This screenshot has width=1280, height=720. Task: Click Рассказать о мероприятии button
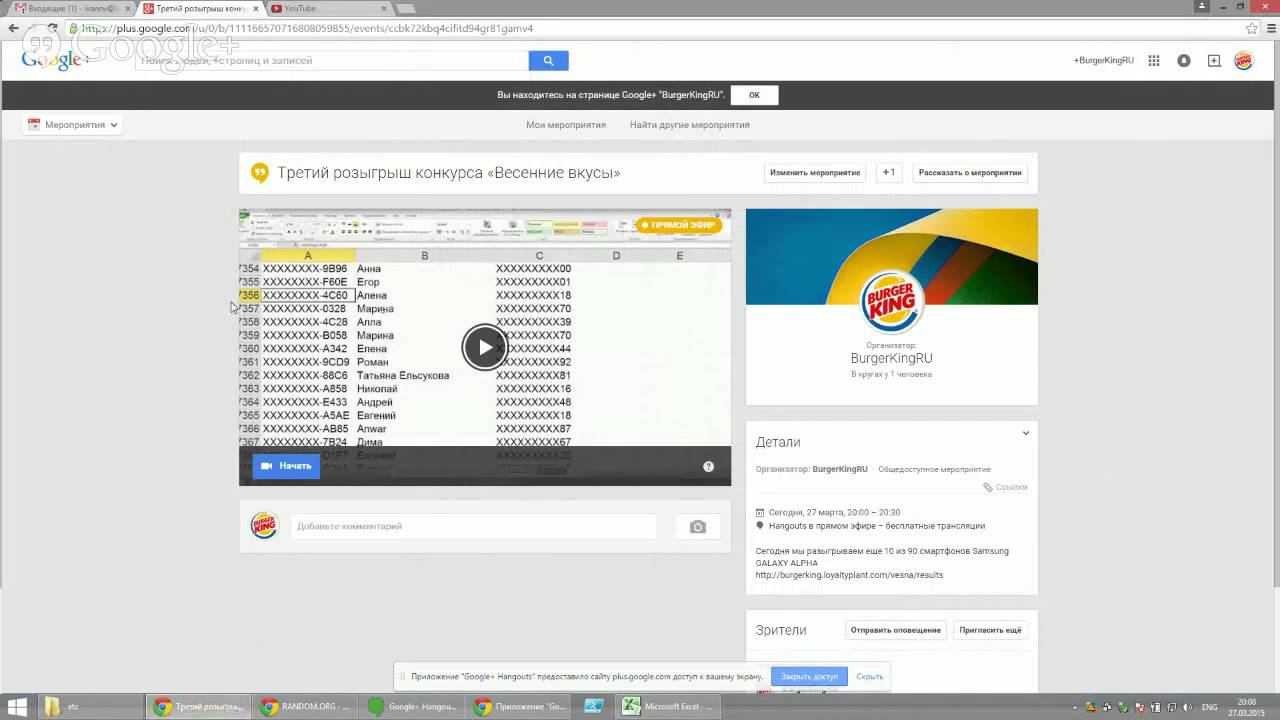[x=970, y=172]
